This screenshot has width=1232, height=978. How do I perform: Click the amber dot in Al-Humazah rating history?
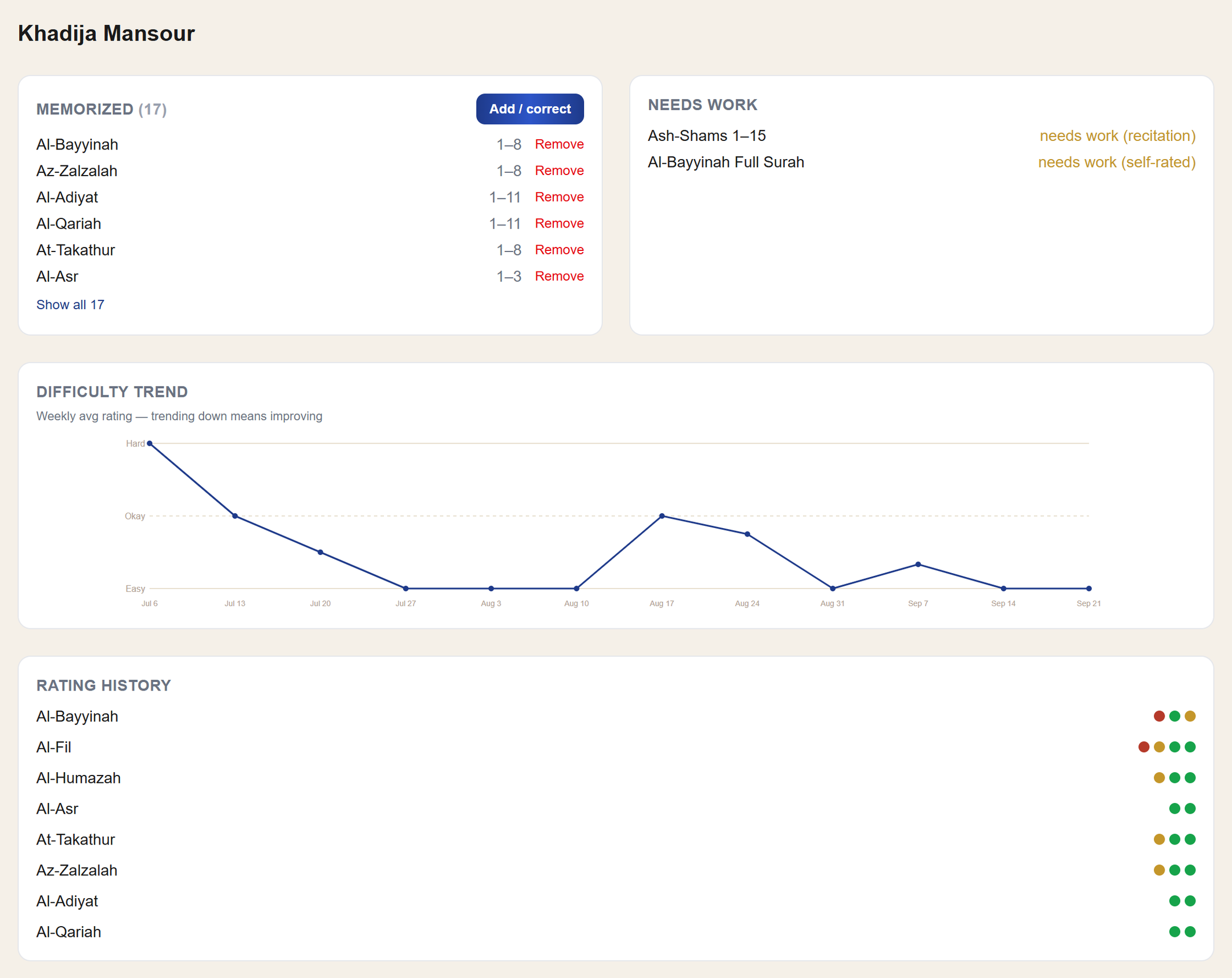click(1160, 778)
